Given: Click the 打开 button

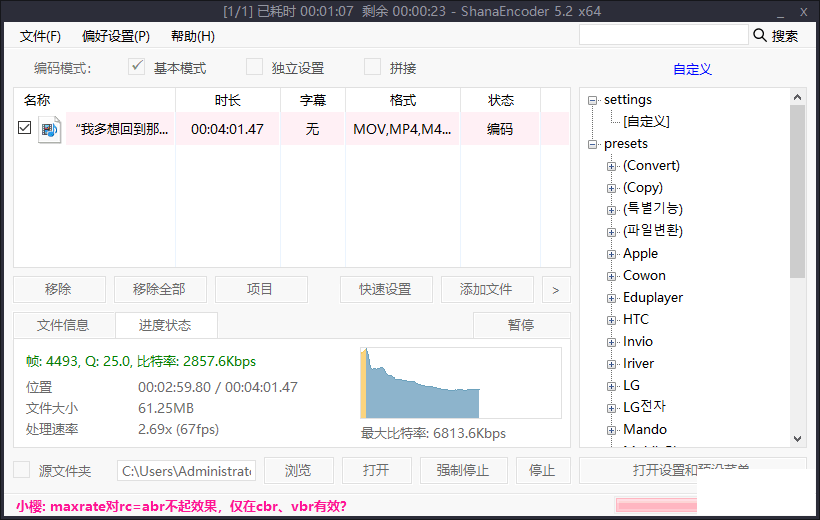Looking at the screenshot, I should tap(377, 470).
